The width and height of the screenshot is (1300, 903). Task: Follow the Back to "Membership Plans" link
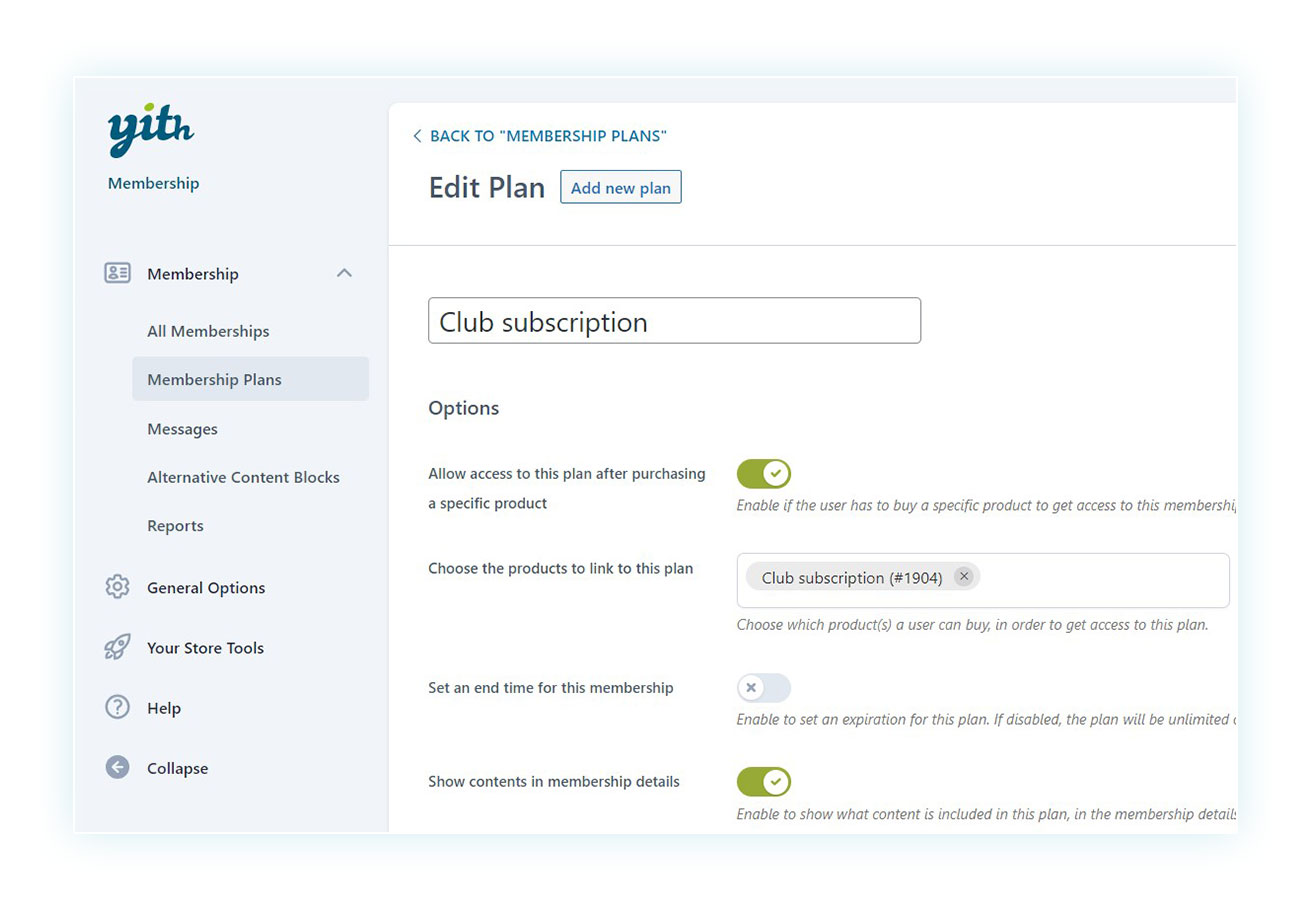tap(548, 136)
